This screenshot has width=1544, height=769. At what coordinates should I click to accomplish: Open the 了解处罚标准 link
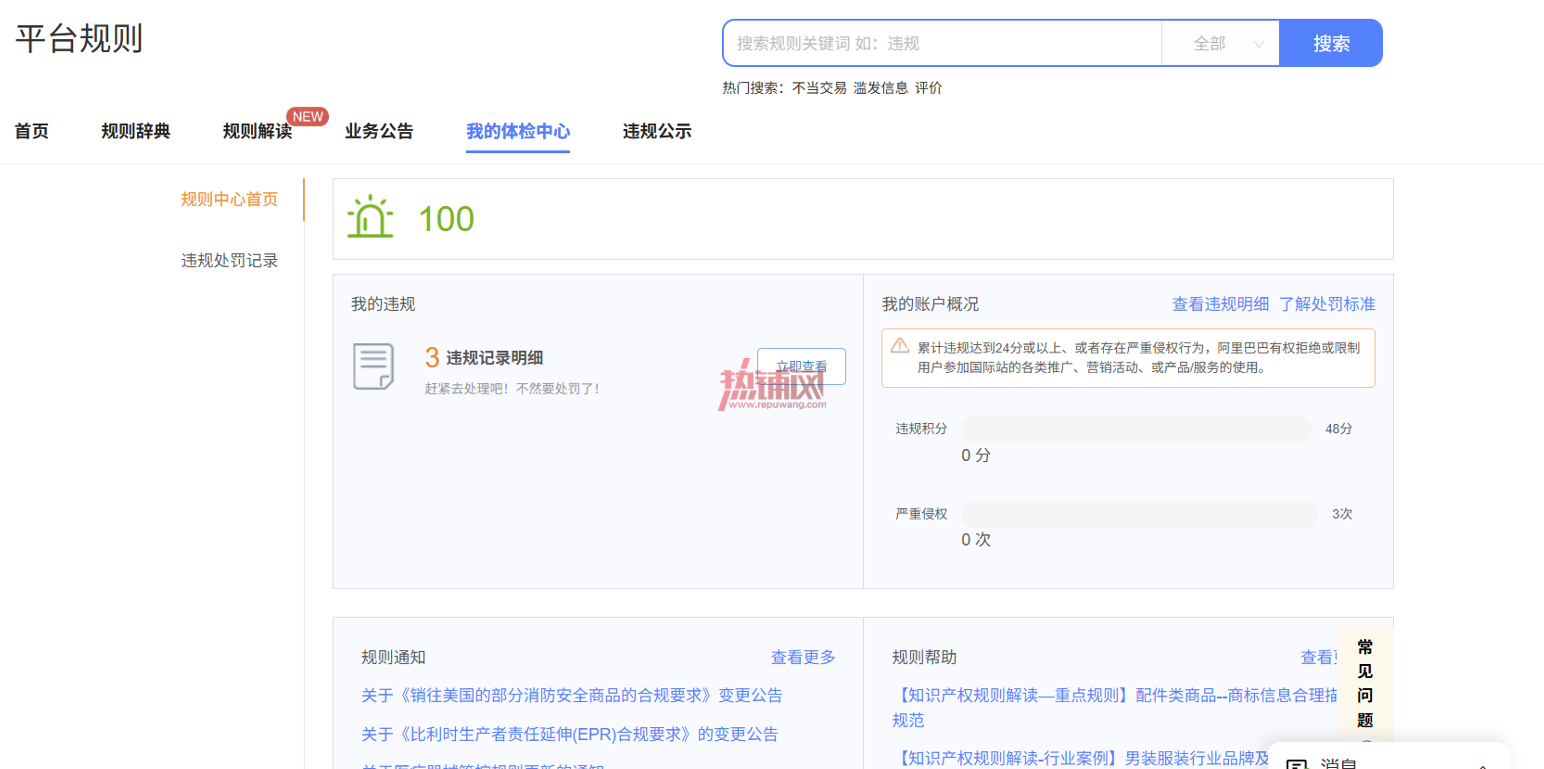point(1327,304)
